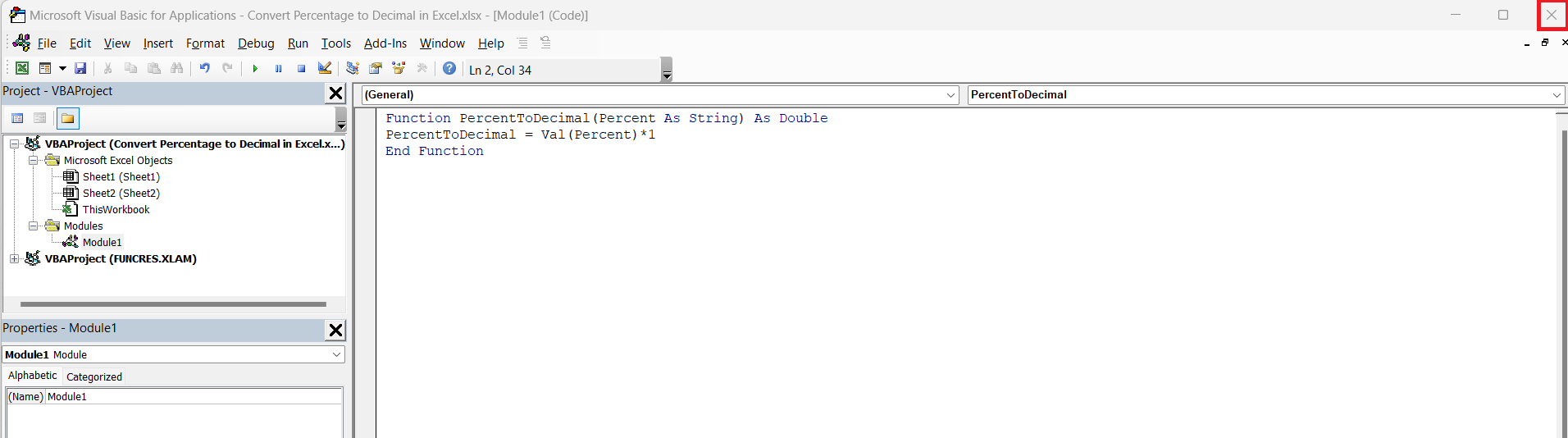Image resolution: width=1568 pixels, height=438 pixels.
Task: Open VBA Help question mark icon
Action: coord(449,68)
